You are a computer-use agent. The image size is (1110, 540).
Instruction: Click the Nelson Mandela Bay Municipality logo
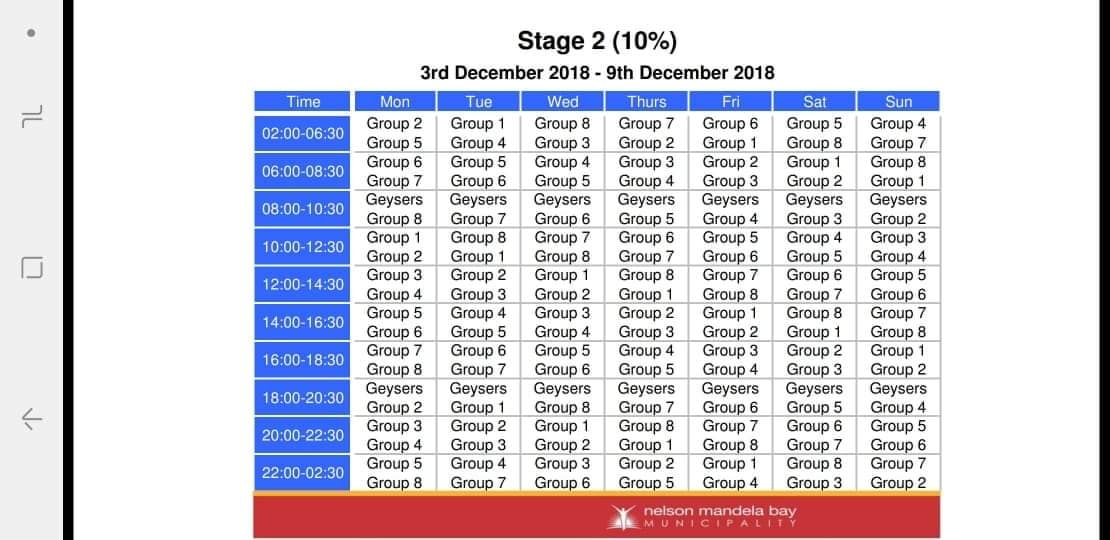pyautogui.click(x=701, y=516)
